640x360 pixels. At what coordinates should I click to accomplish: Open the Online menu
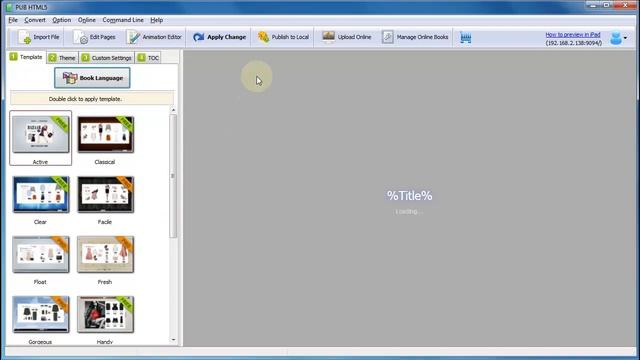[x=87, y=20]
